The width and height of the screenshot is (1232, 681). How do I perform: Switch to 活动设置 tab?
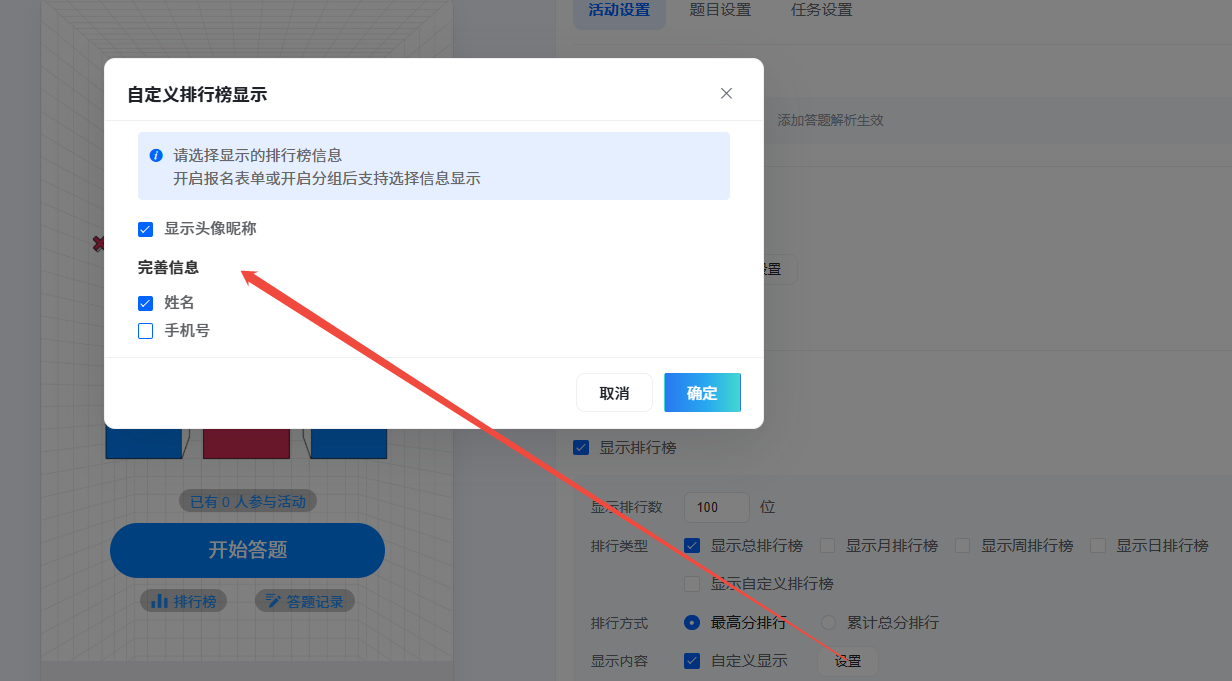pos(619,10)
